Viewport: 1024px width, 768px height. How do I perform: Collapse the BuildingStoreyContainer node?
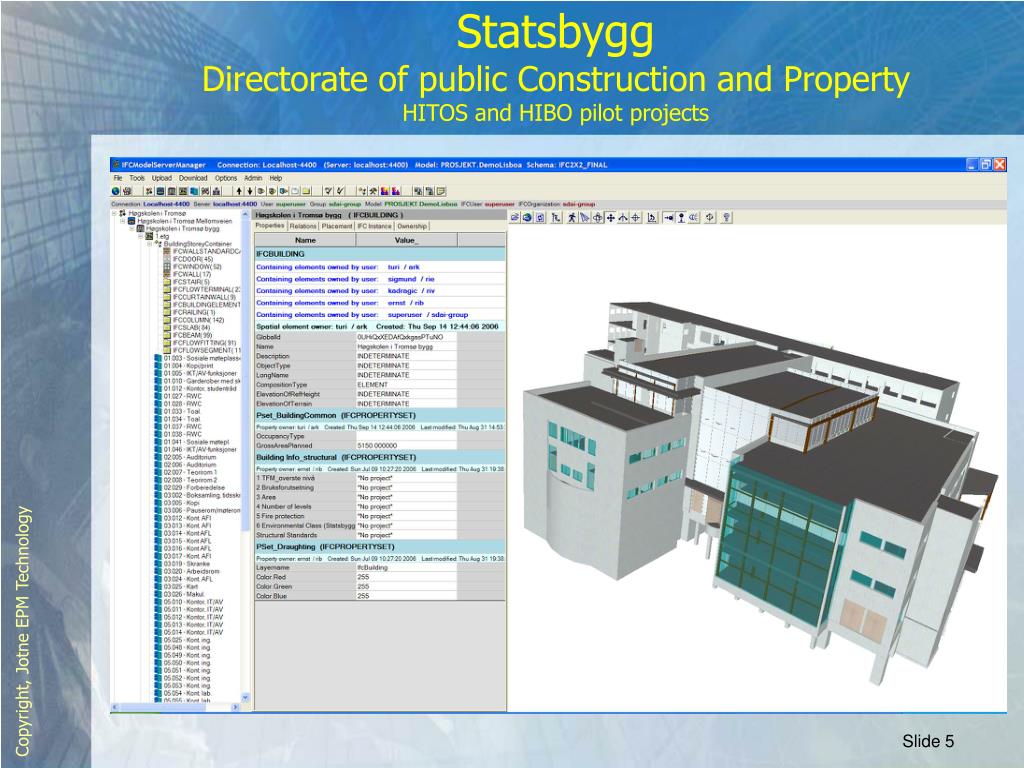pyautogui.click(x=150, y=244)
